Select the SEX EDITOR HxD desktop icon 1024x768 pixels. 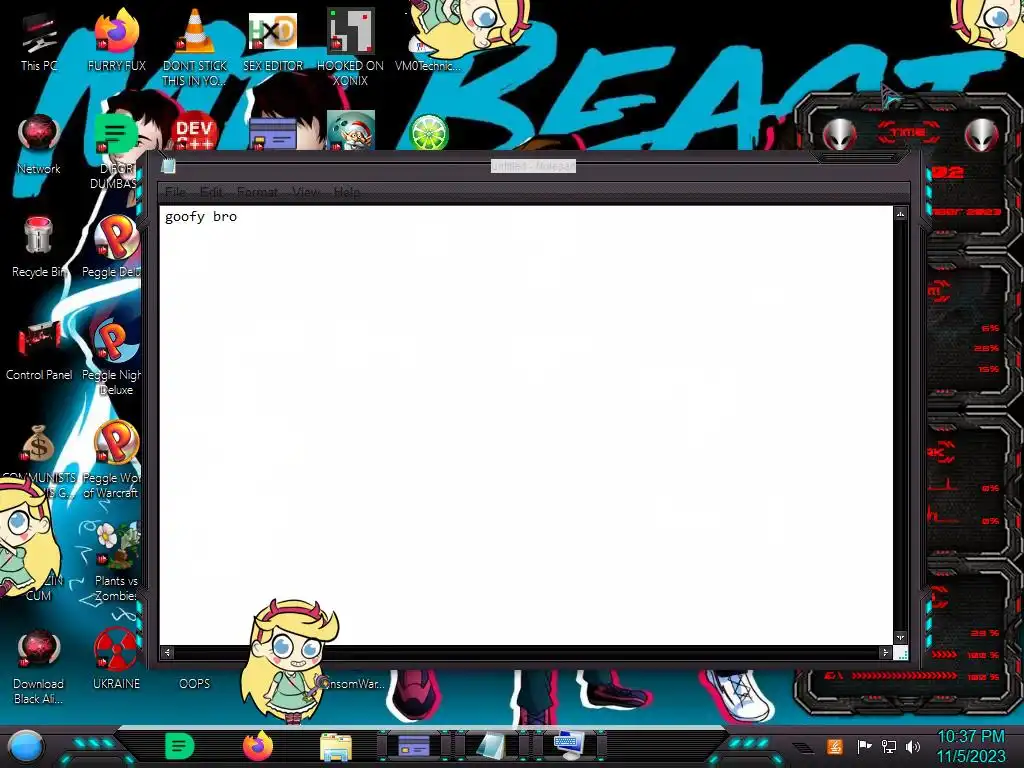point(273,42)
